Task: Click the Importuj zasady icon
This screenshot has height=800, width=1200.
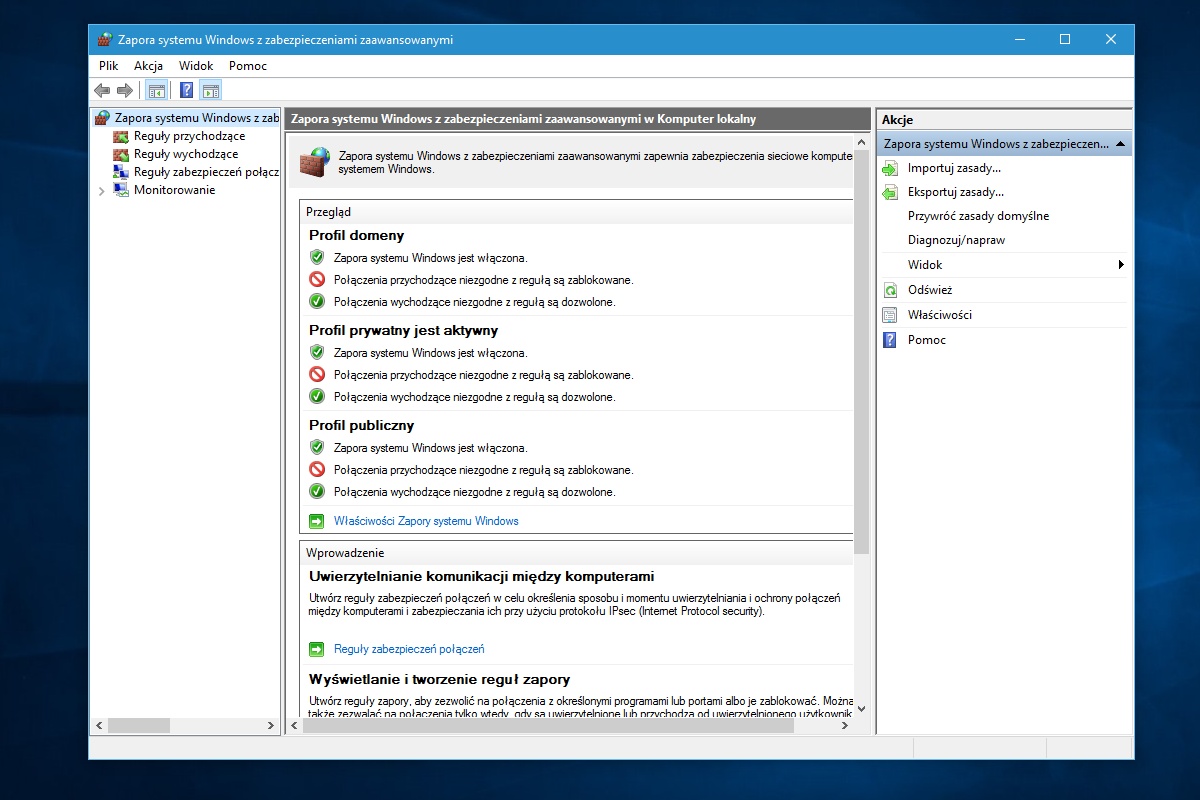Action: (x=890, y=168)
